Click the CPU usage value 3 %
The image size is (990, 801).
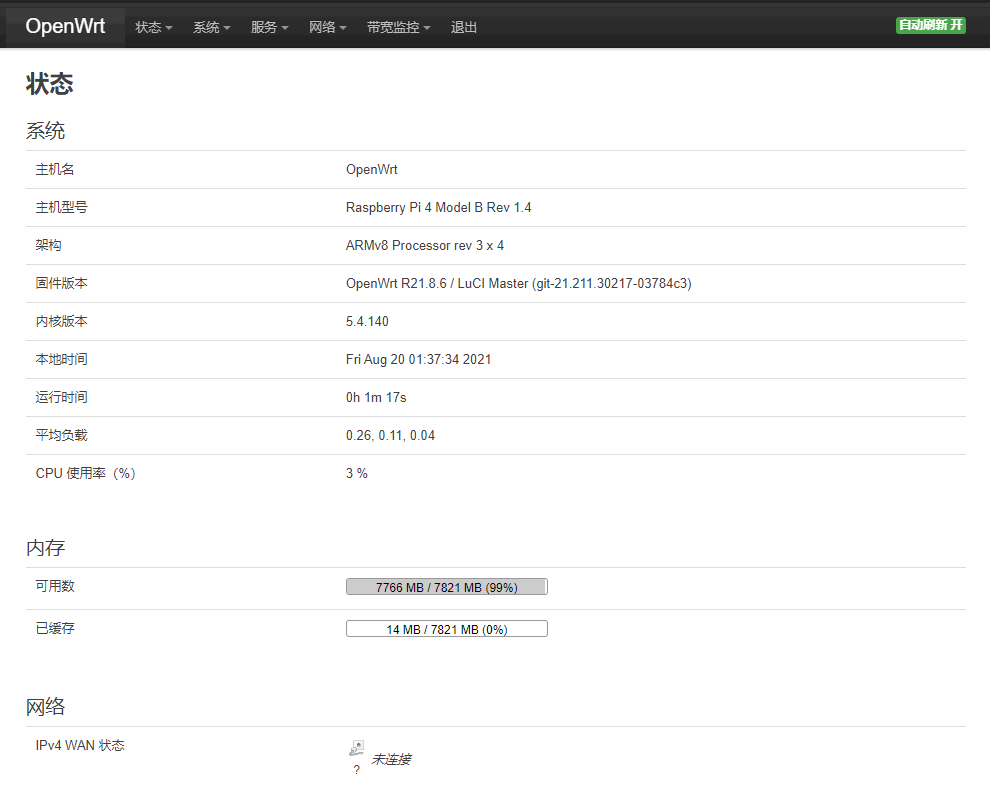tap(357, 473)
